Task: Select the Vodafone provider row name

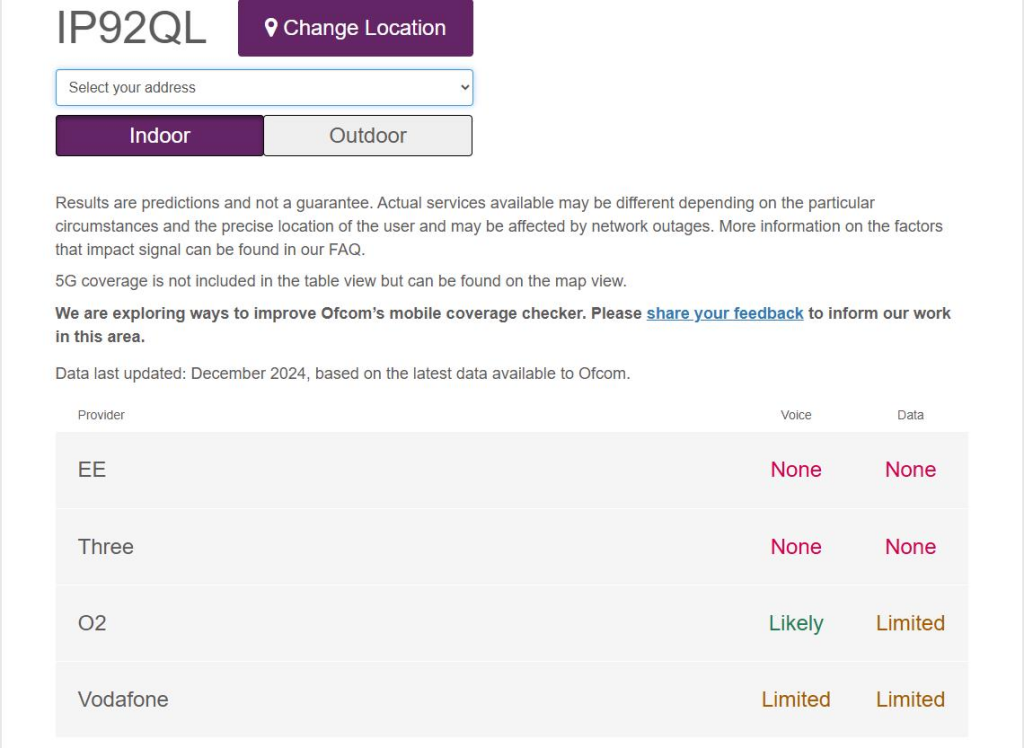Action: point(123,700)
